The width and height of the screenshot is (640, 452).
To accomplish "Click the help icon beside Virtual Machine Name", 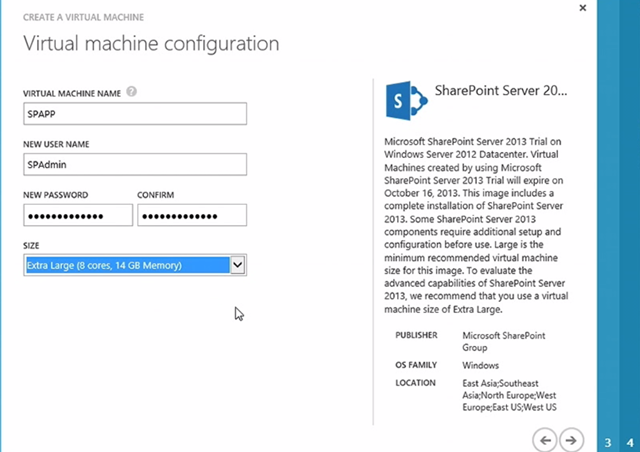I will (x=131, y=92).
